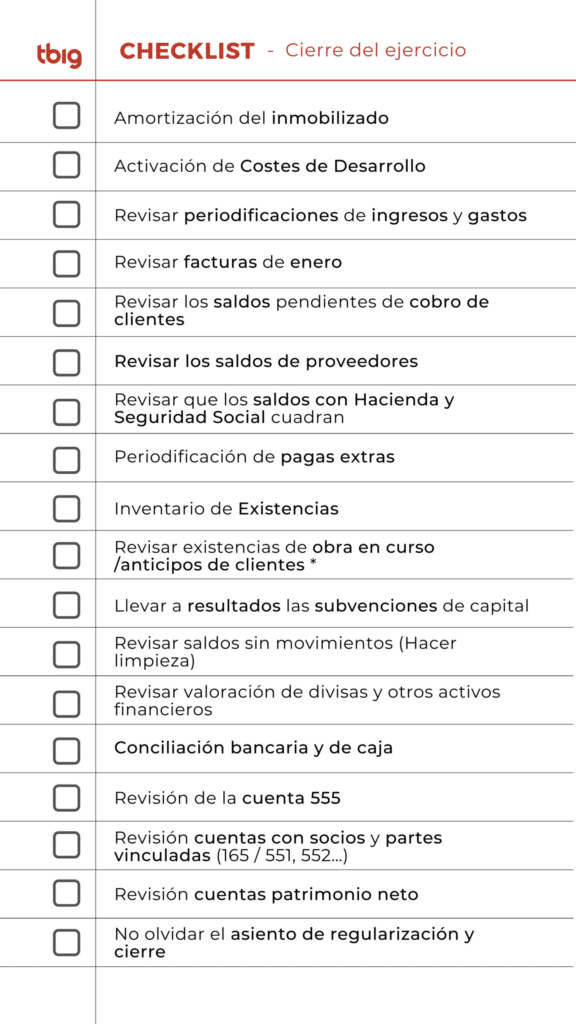Check the cuentas con socios checkbox
Viewport: 576px width, 1024px height.
point(67,845)
